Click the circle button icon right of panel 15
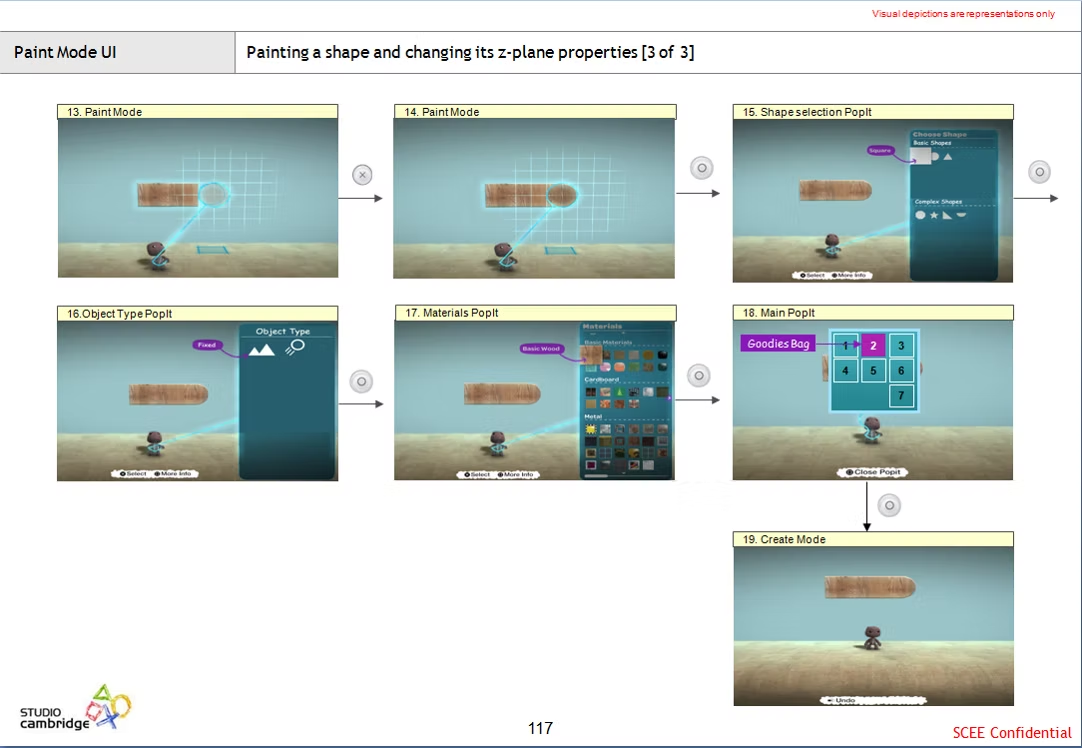The width and height of the screenshot is (1082, 748). tap(1040, 172)
